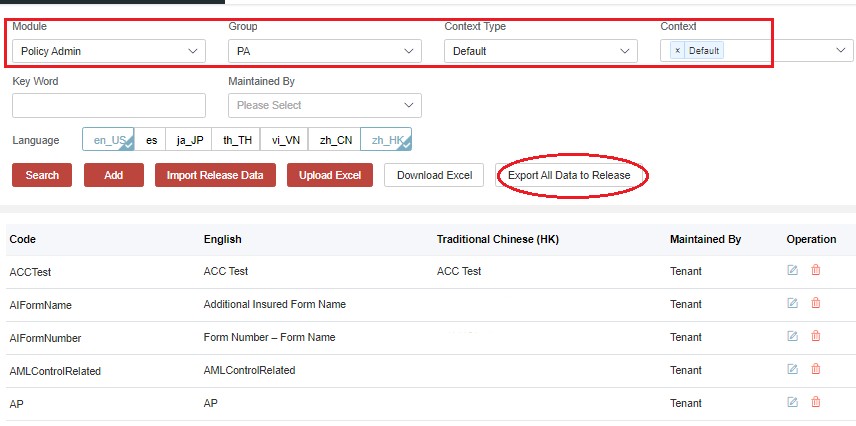Click the Search button
Screen dimensions: 856x426
(x=42, y=175)
